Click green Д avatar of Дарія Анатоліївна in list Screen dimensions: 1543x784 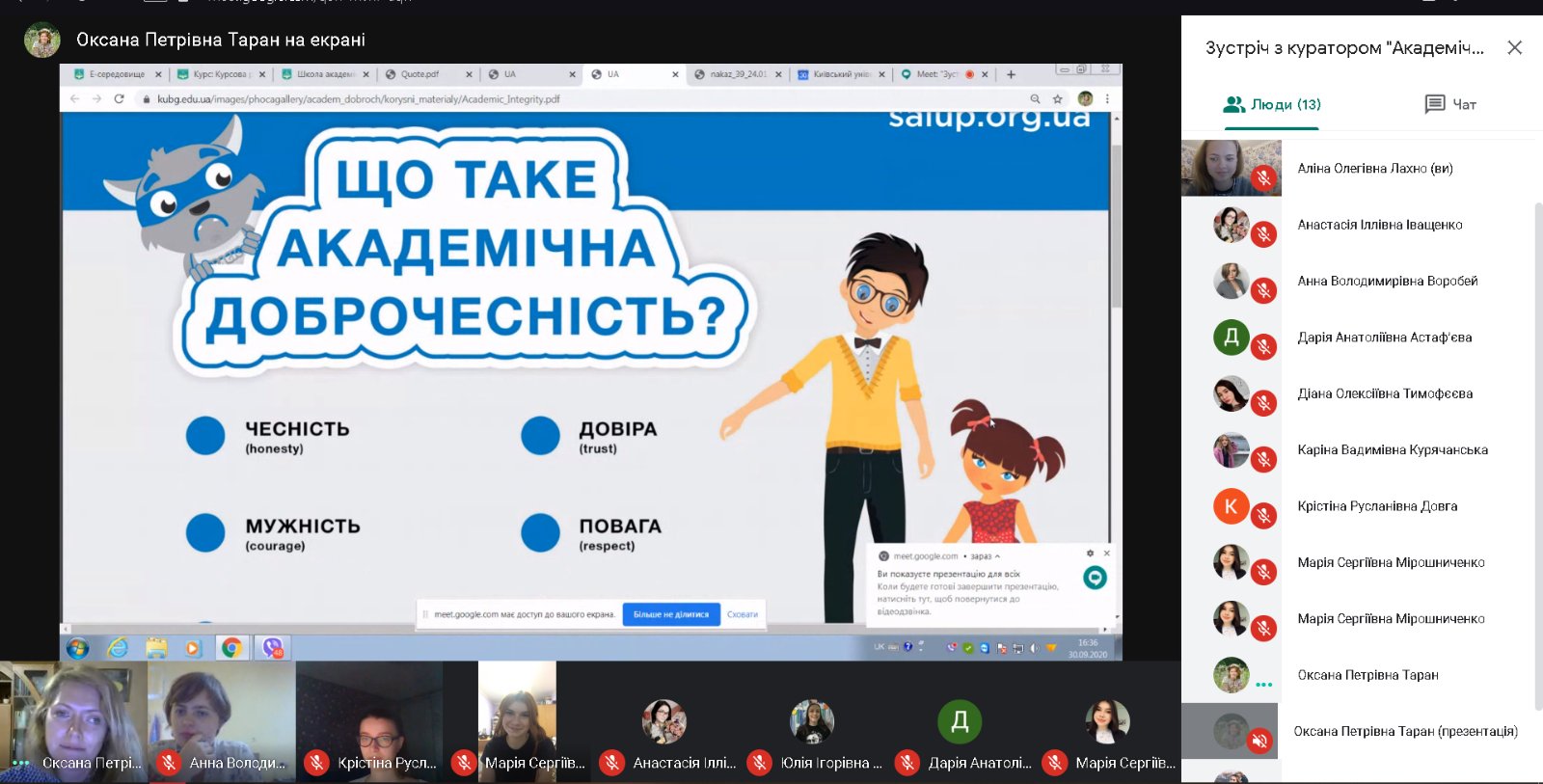tap(1231, 338)
